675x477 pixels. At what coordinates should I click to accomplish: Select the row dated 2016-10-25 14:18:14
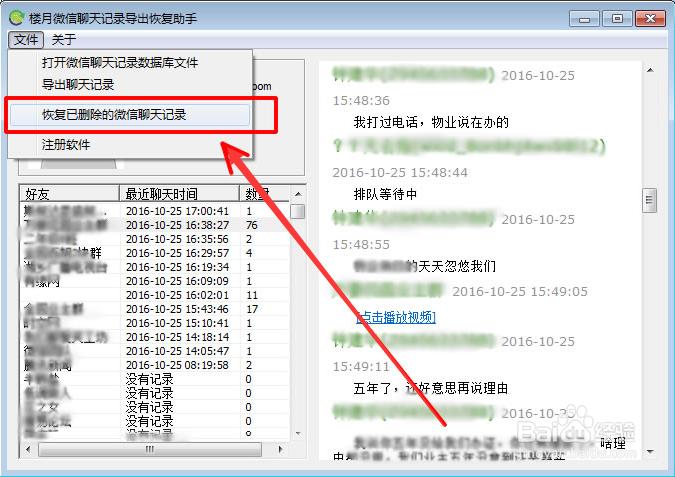coord(155,337)
